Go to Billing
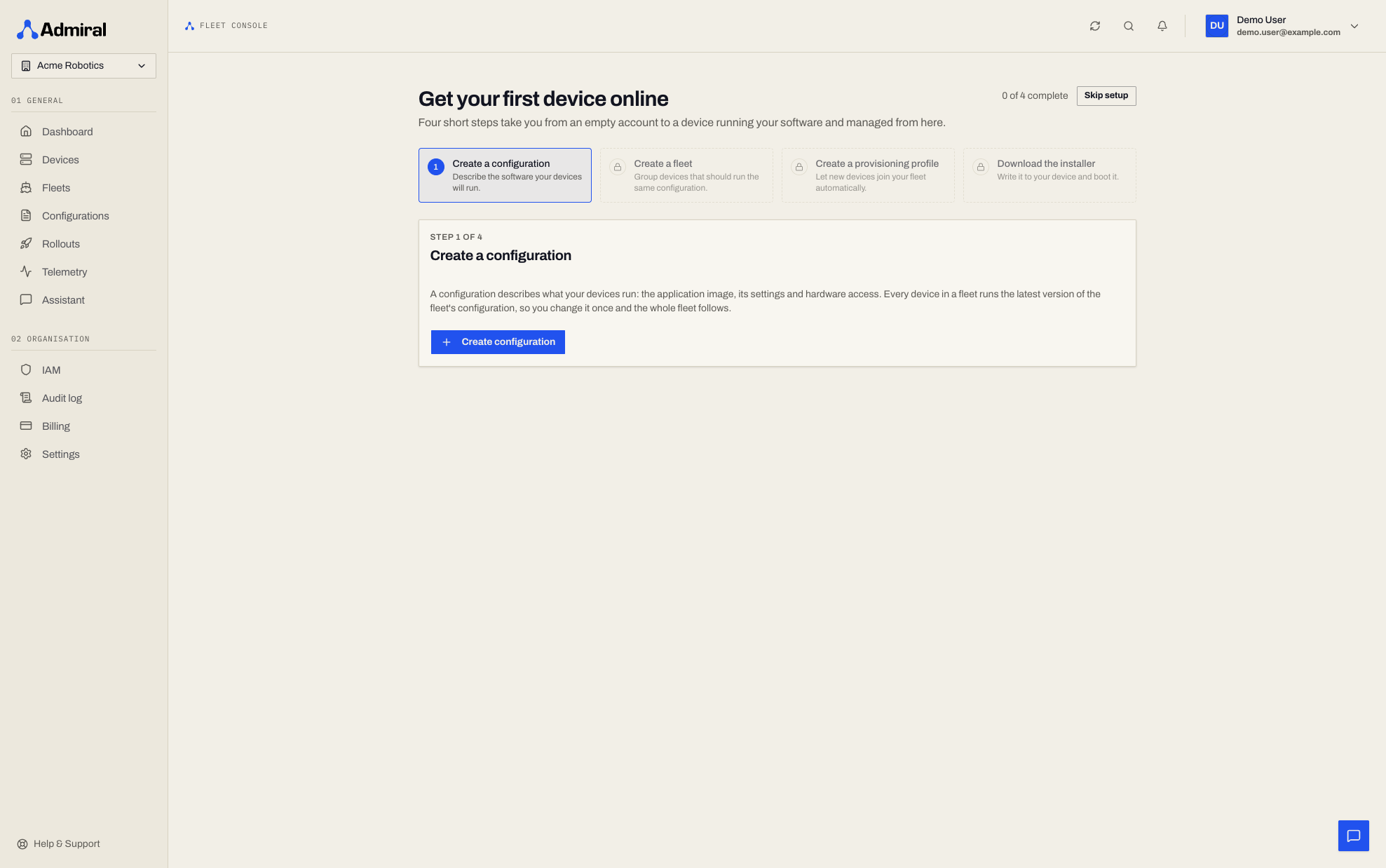Screen dimensions: 1386x868 click(83, 426)
